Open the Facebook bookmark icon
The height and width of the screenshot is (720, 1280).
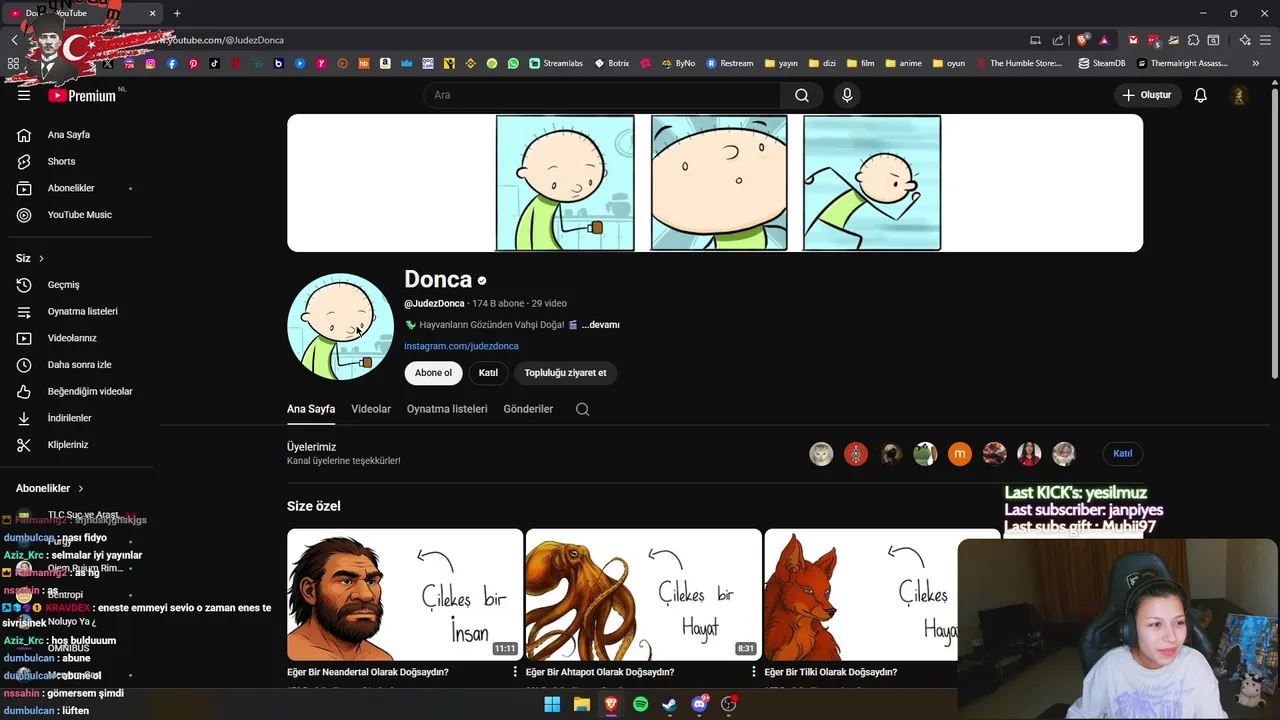[x=172, y=63]
